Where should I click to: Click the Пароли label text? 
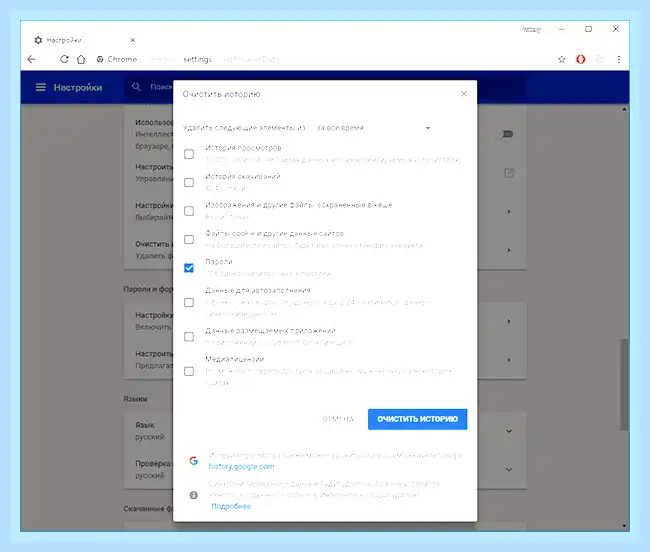click(x=219, y=262)
